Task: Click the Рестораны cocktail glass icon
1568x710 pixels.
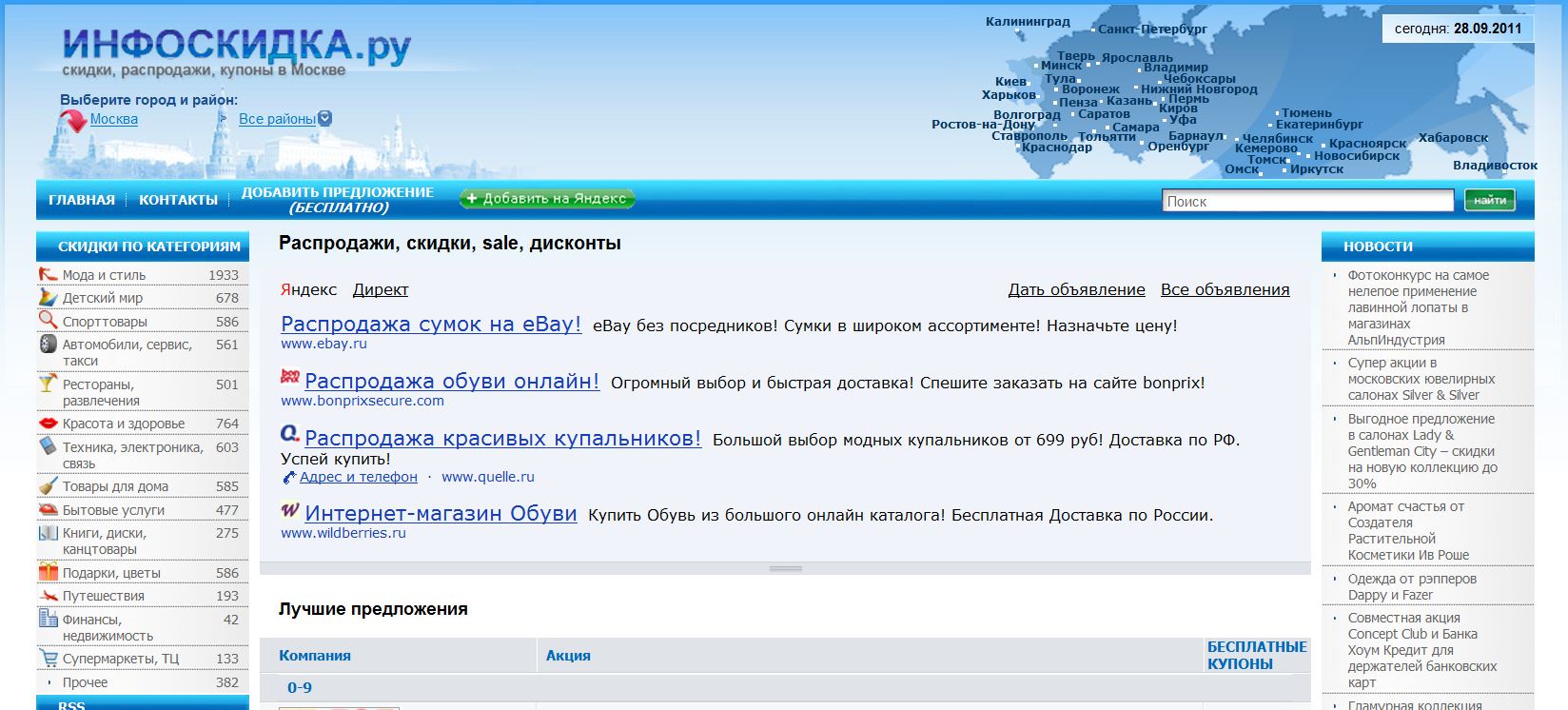Action: 48,384
